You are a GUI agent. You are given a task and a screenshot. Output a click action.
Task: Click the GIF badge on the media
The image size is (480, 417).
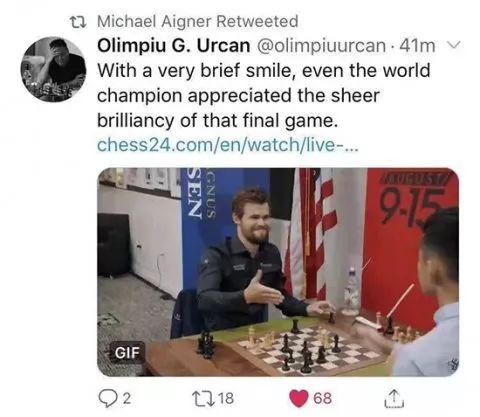coord(127,353)
